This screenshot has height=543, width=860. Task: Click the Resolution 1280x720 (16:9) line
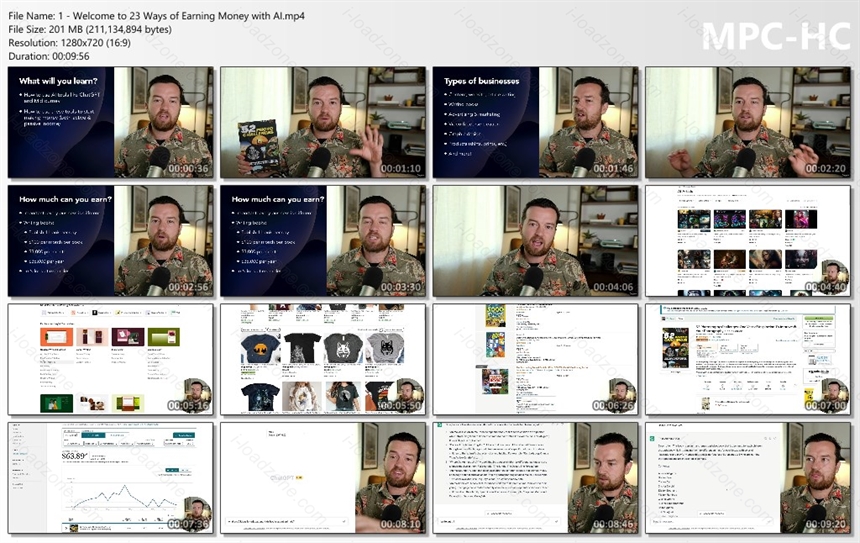tap(70, 43)
